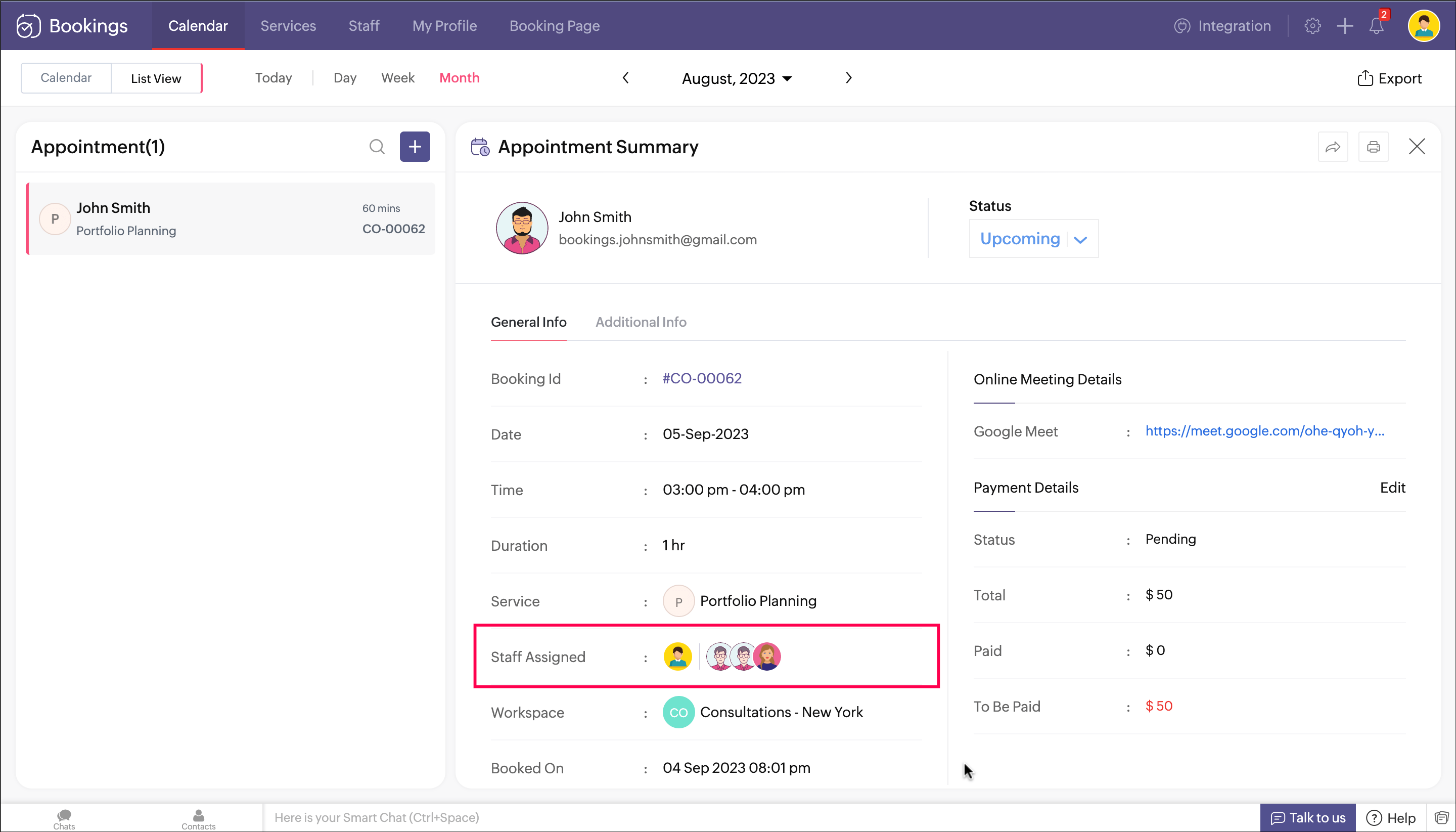Click the plus icon in top bar
This screenshot has width=1456, height=832.
coord(1345,26)
